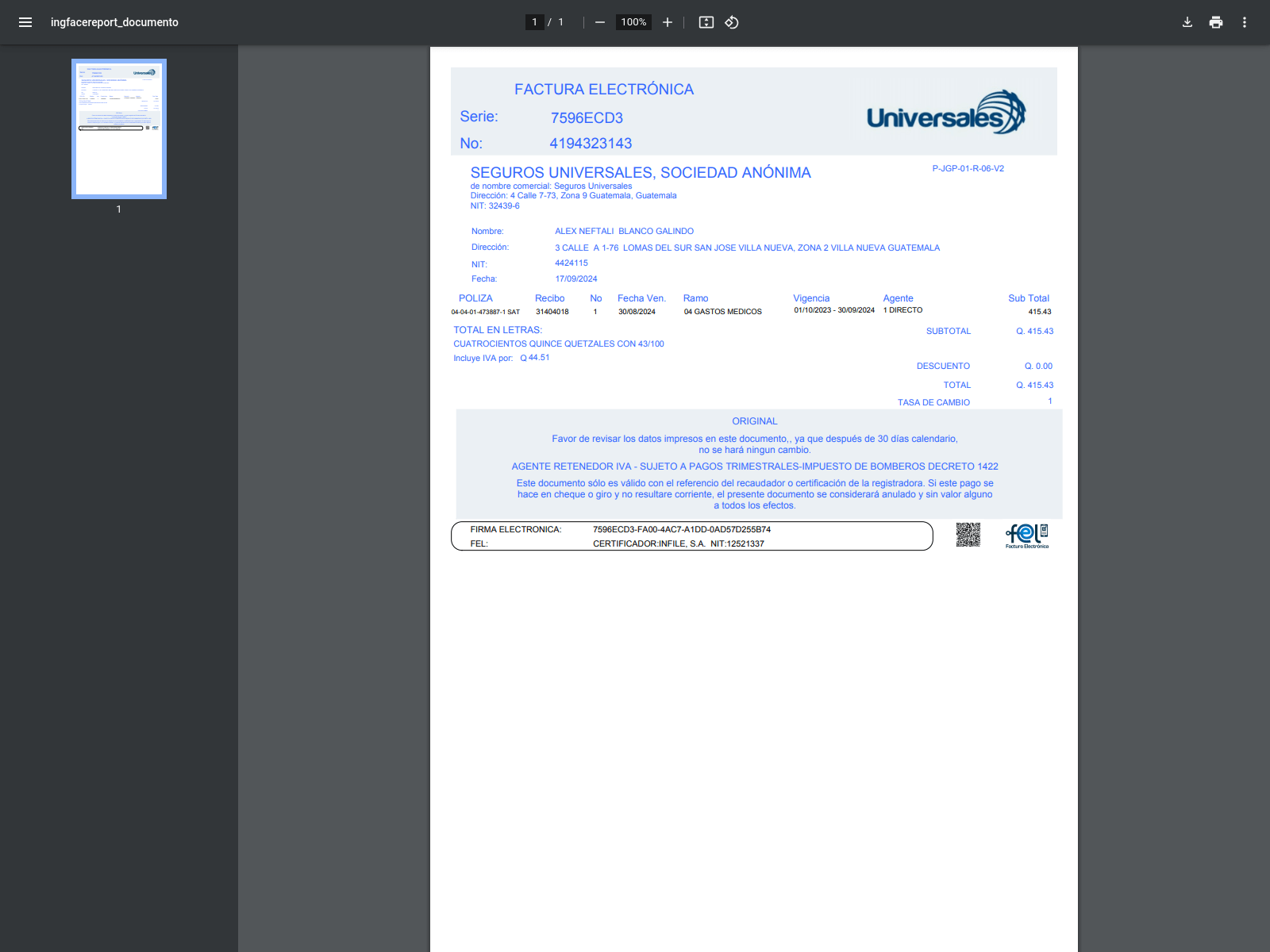Click the FACTURA ELECTRÓNICA heading
Viewport: 1270px width, 952px height.
tap(604, 90)
